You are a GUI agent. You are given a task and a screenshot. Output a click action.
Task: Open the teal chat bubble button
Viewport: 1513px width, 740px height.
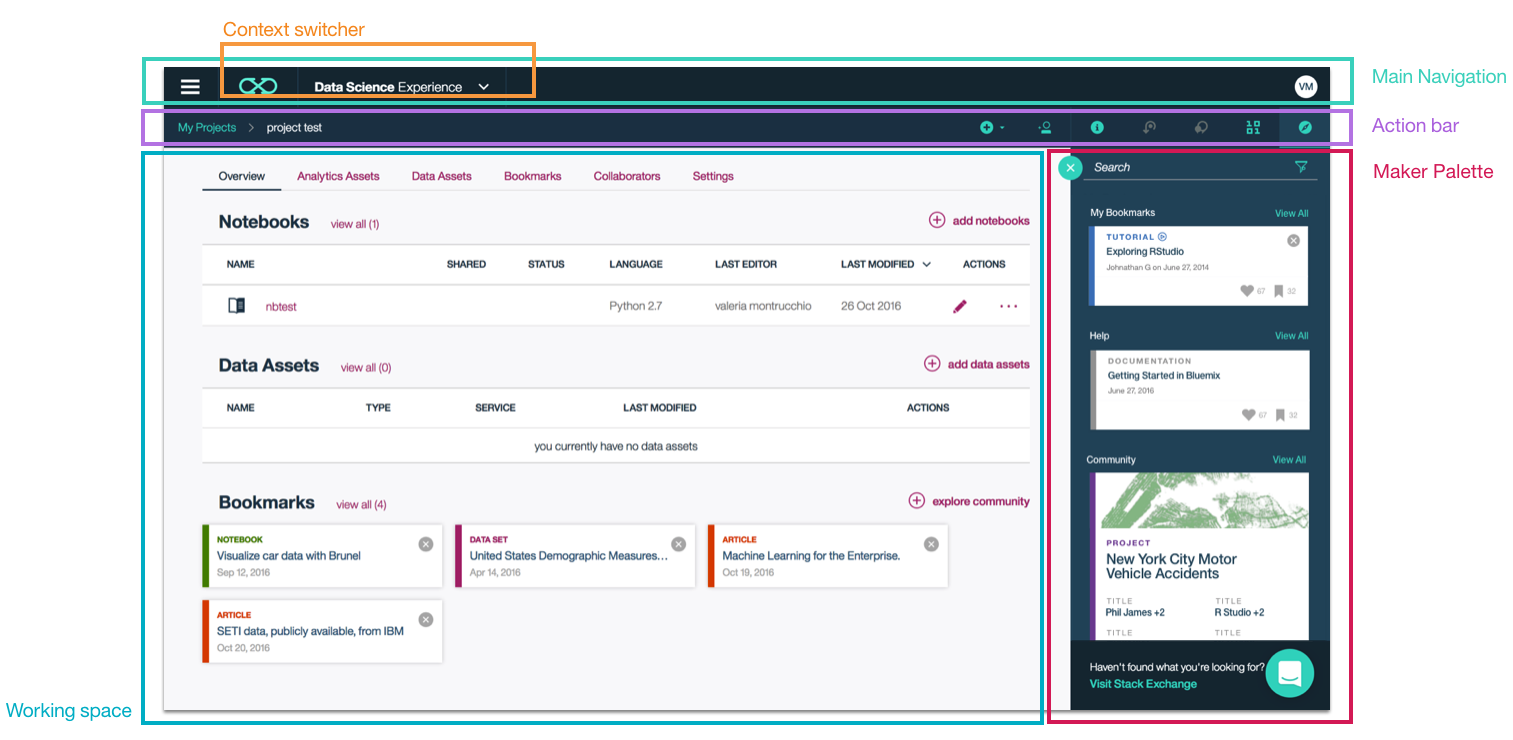pyautogui.click(x=1289, y=673)
